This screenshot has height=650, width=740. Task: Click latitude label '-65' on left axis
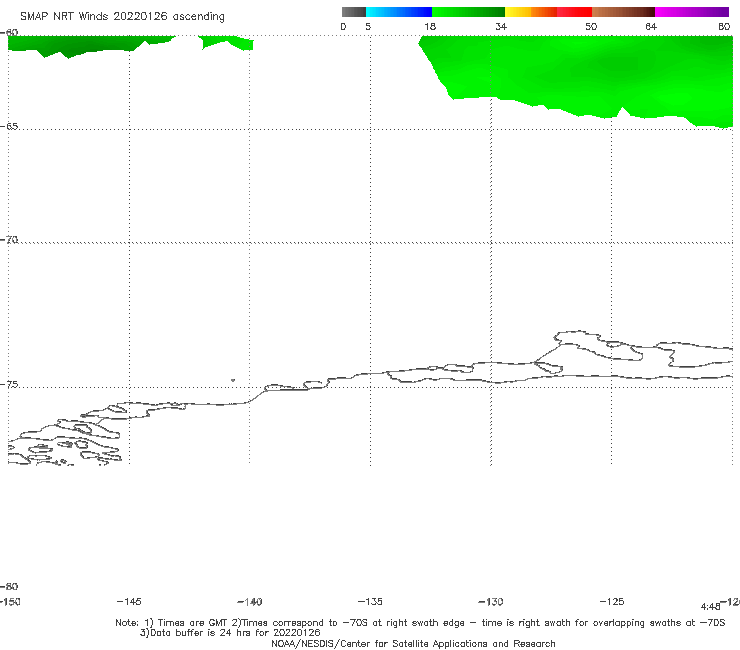point(9,126)
